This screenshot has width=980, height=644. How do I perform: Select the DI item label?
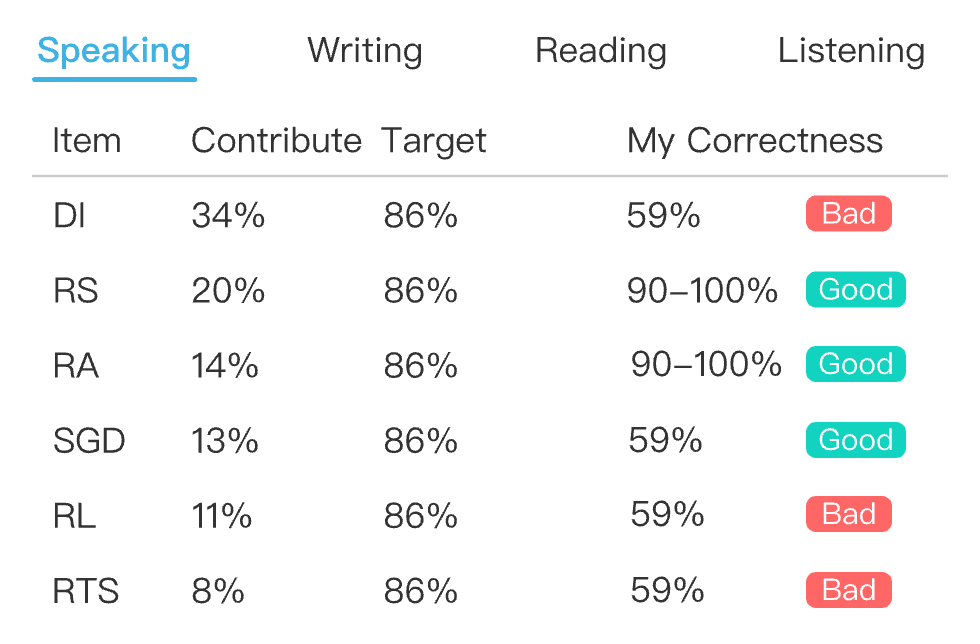67,214
